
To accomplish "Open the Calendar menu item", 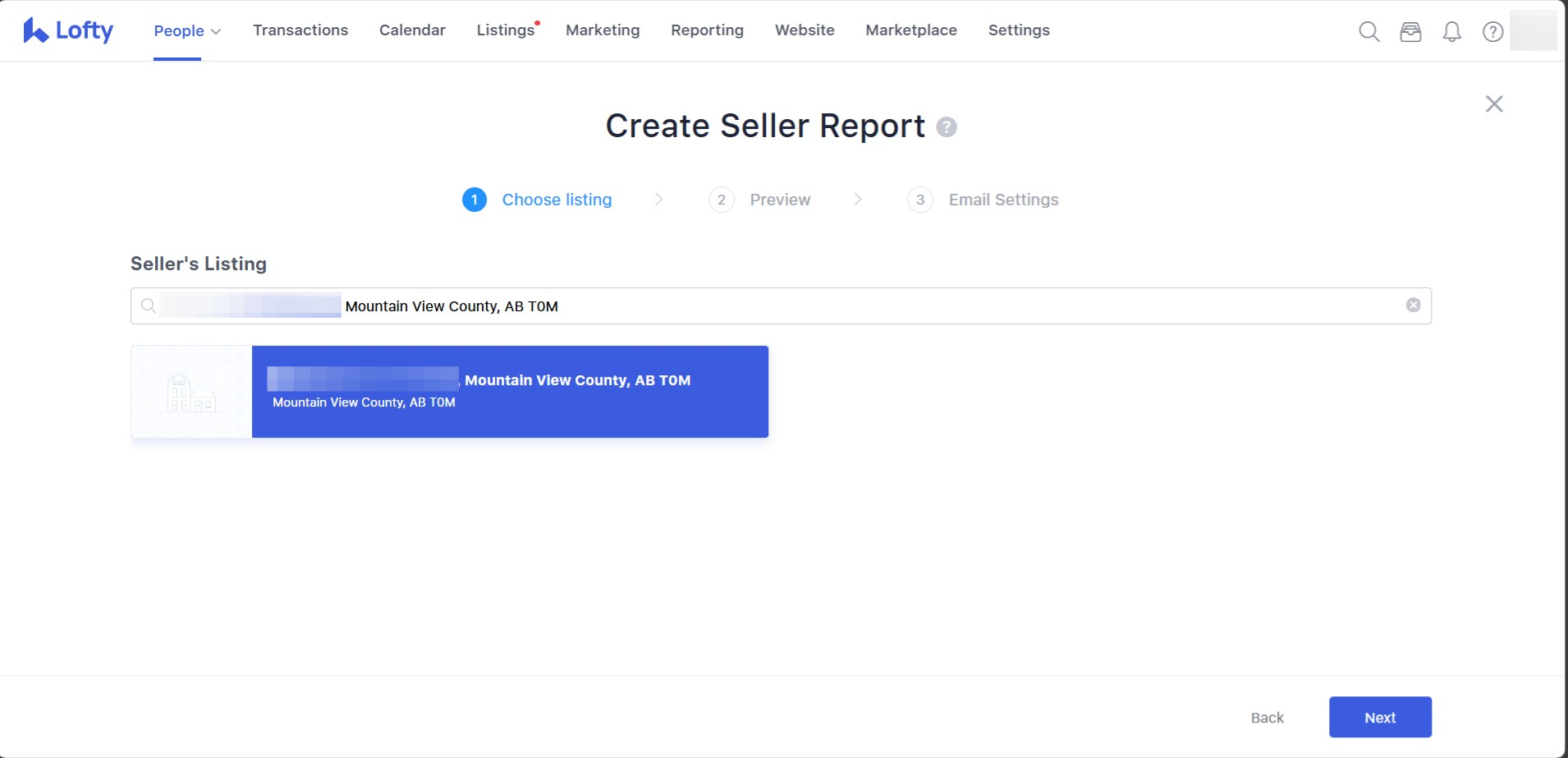I will (x=412, y=30).
